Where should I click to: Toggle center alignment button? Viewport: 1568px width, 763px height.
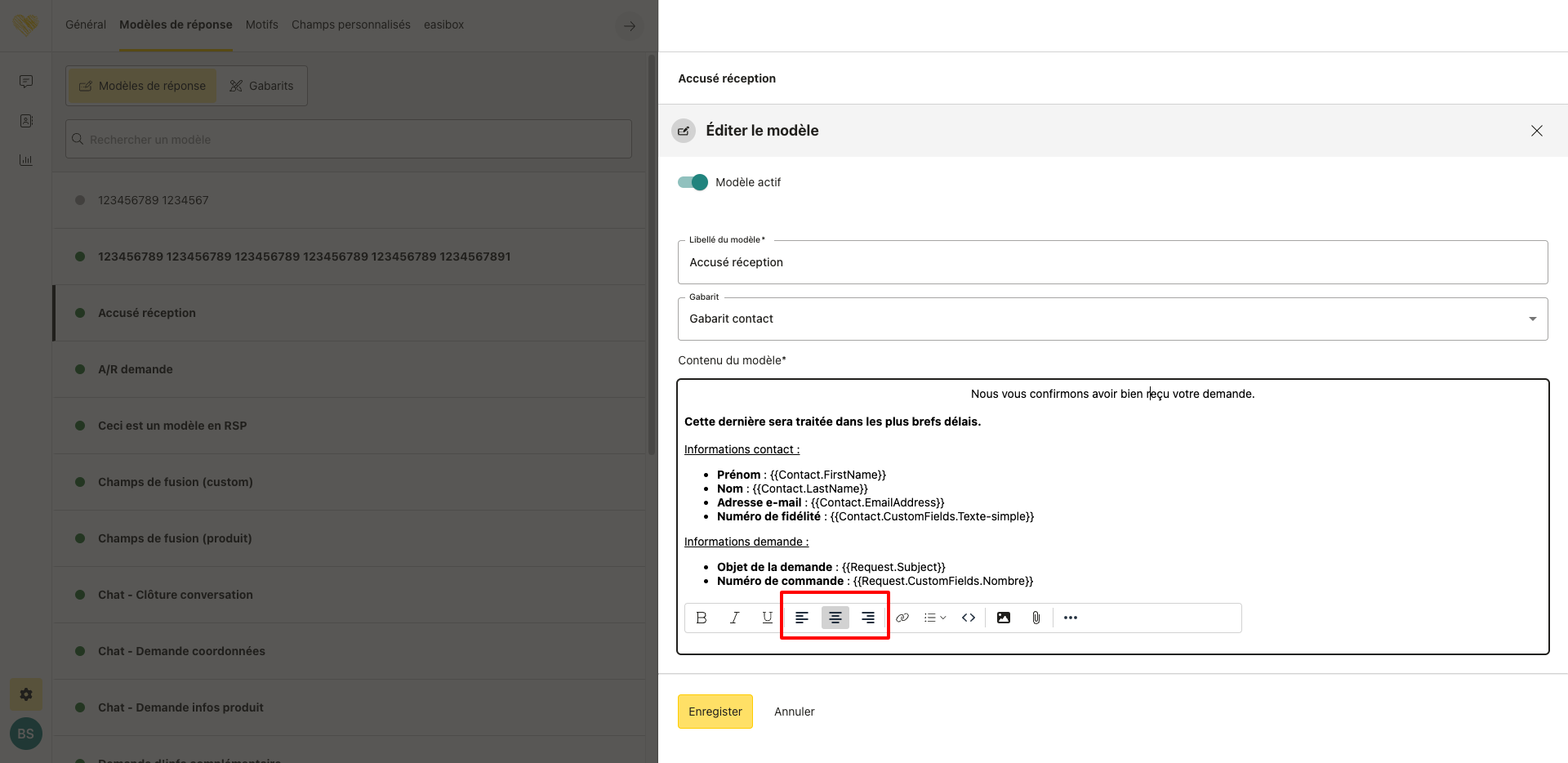coord(835,618)
